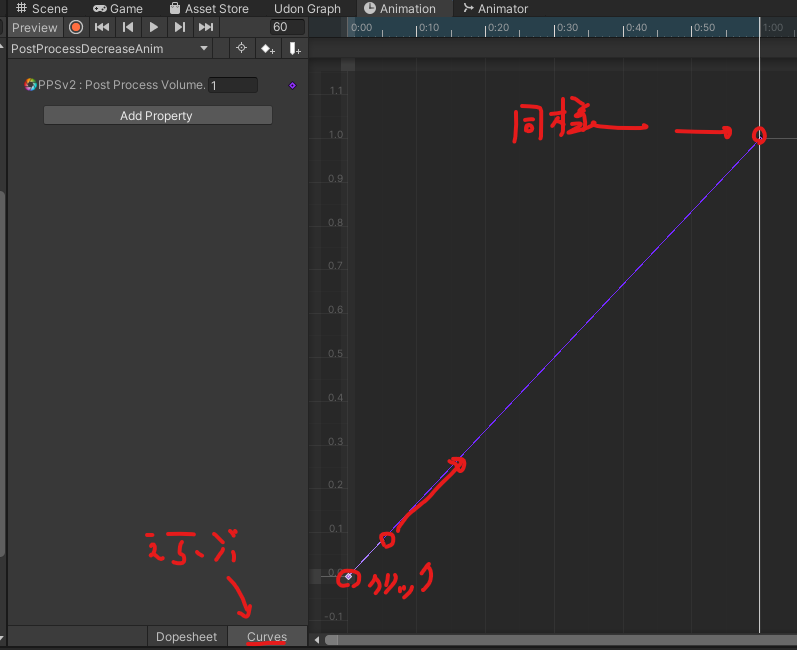Go to next keyframe
Screen dimensions: 797x650
(x=179, y=27)
